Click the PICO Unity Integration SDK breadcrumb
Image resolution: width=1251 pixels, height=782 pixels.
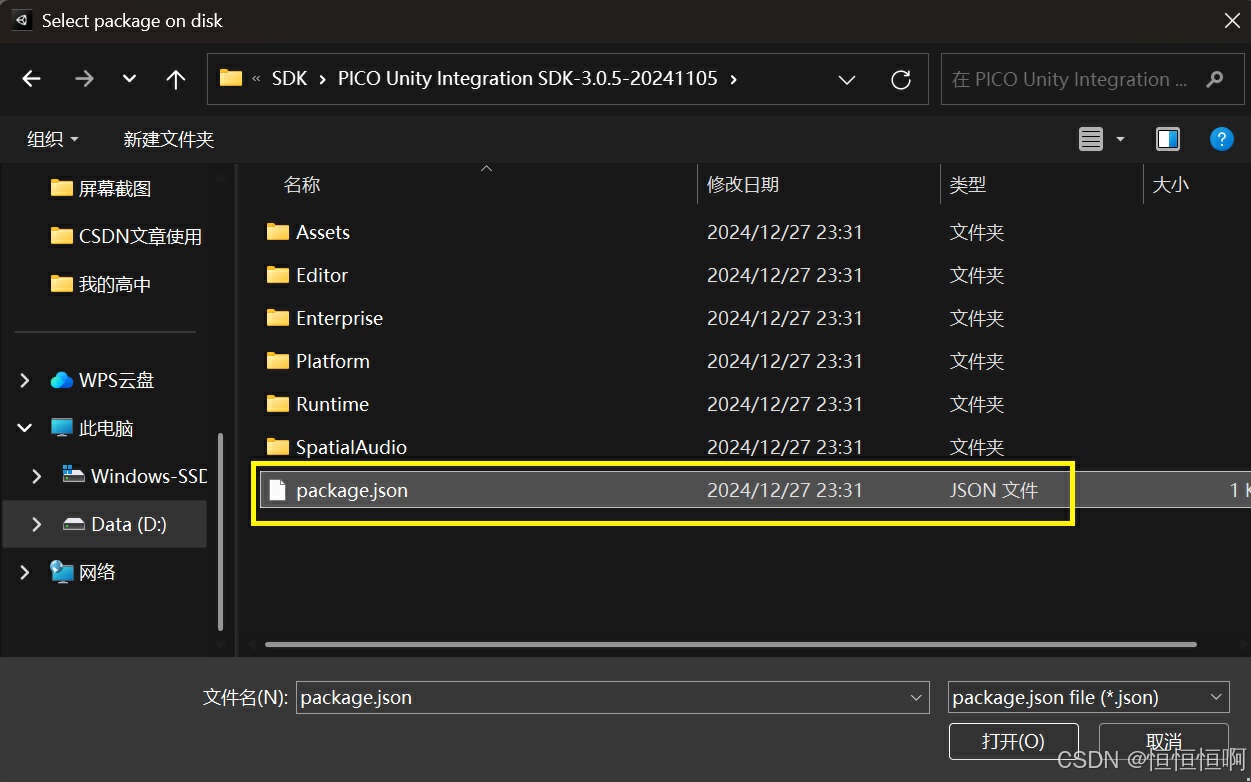click(528, 78)
